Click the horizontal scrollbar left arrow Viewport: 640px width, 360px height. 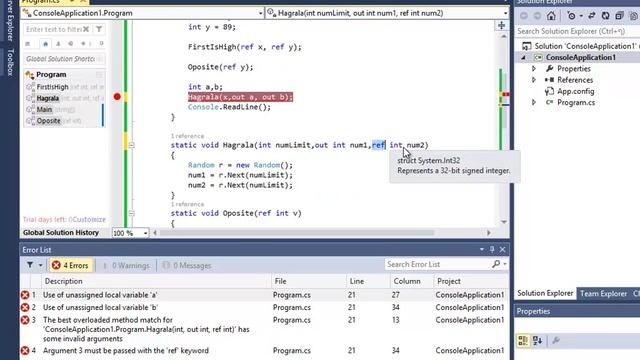tap(155, 233)
